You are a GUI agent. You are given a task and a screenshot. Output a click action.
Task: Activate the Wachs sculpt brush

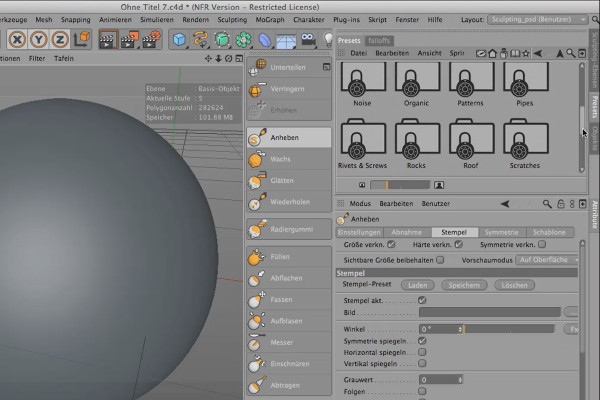(x=289, y=159)
